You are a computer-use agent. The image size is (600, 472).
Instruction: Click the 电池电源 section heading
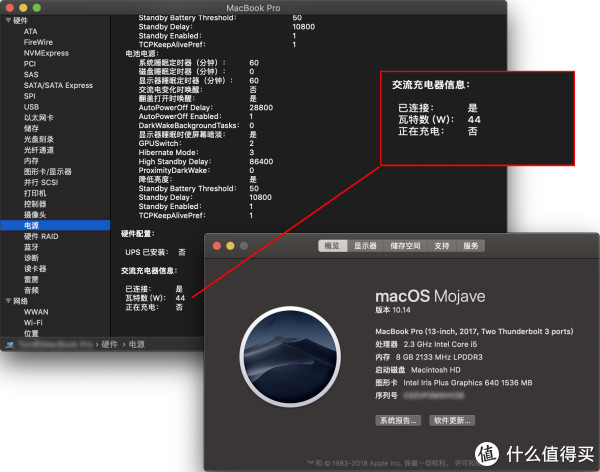click(x=142, y=54)
